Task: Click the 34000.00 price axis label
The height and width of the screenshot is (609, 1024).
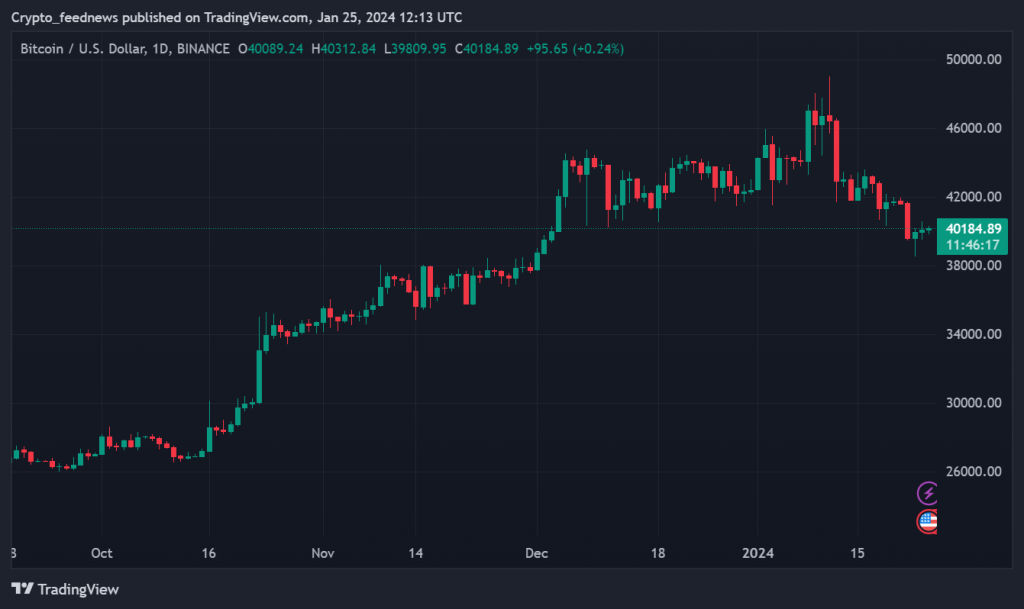Action: [x=972, y=334]
